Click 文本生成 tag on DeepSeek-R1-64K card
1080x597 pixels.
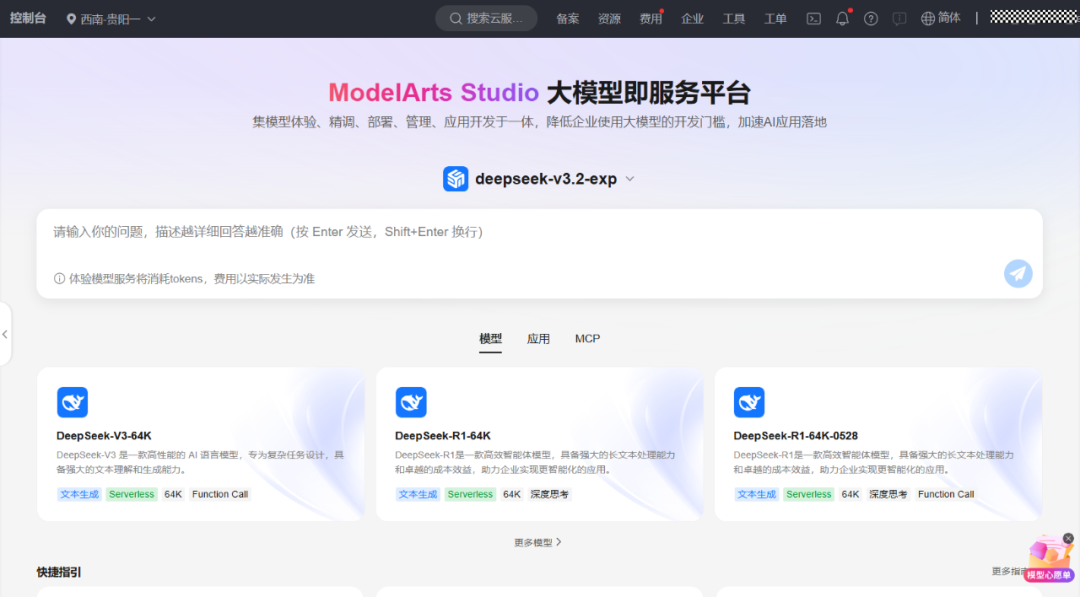[x=417, y=494]
